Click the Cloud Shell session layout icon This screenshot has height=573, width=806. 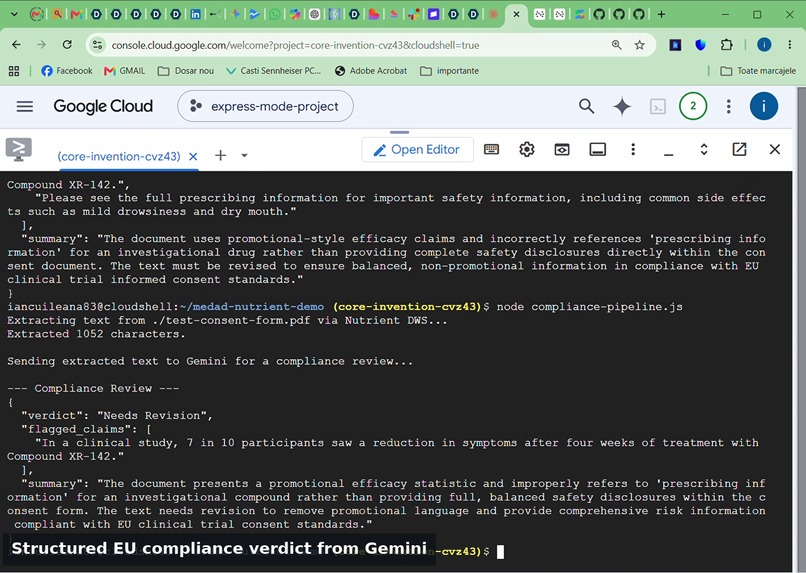[597, 150]
